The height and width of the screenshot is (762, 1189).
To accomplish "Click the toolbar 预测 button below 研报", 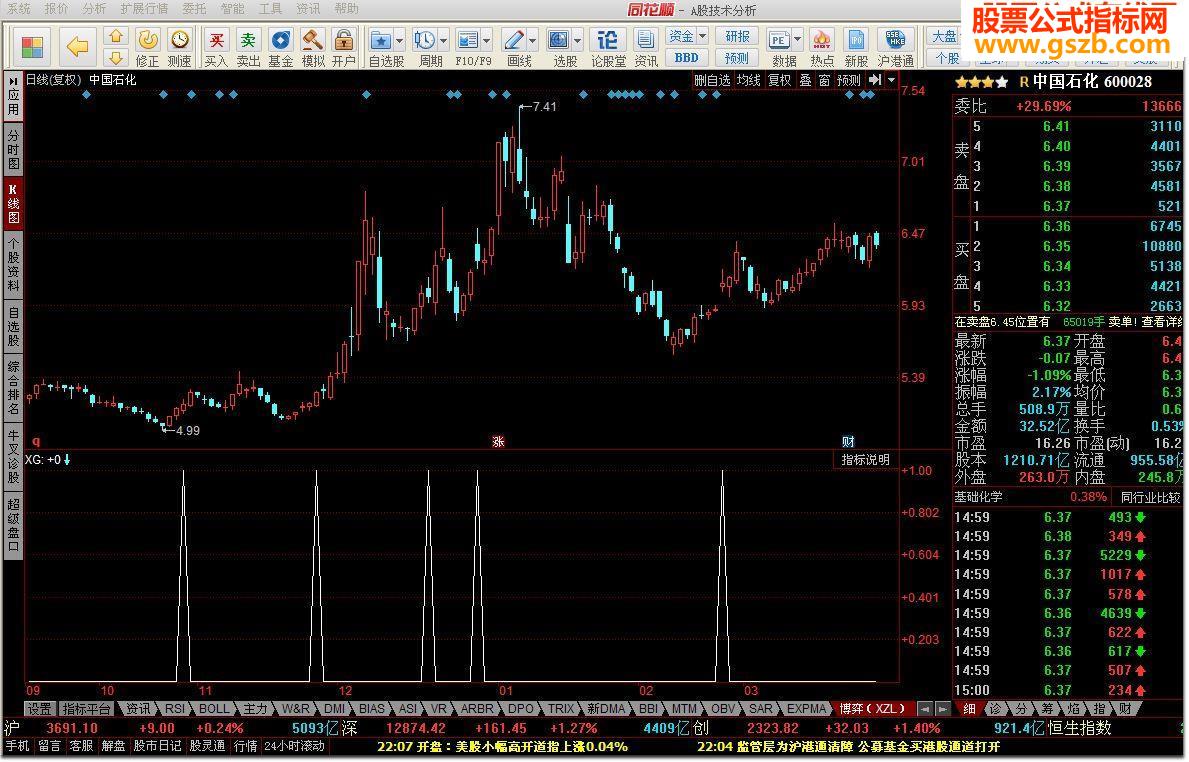I will pyautogui.click(x=737, y=58).
